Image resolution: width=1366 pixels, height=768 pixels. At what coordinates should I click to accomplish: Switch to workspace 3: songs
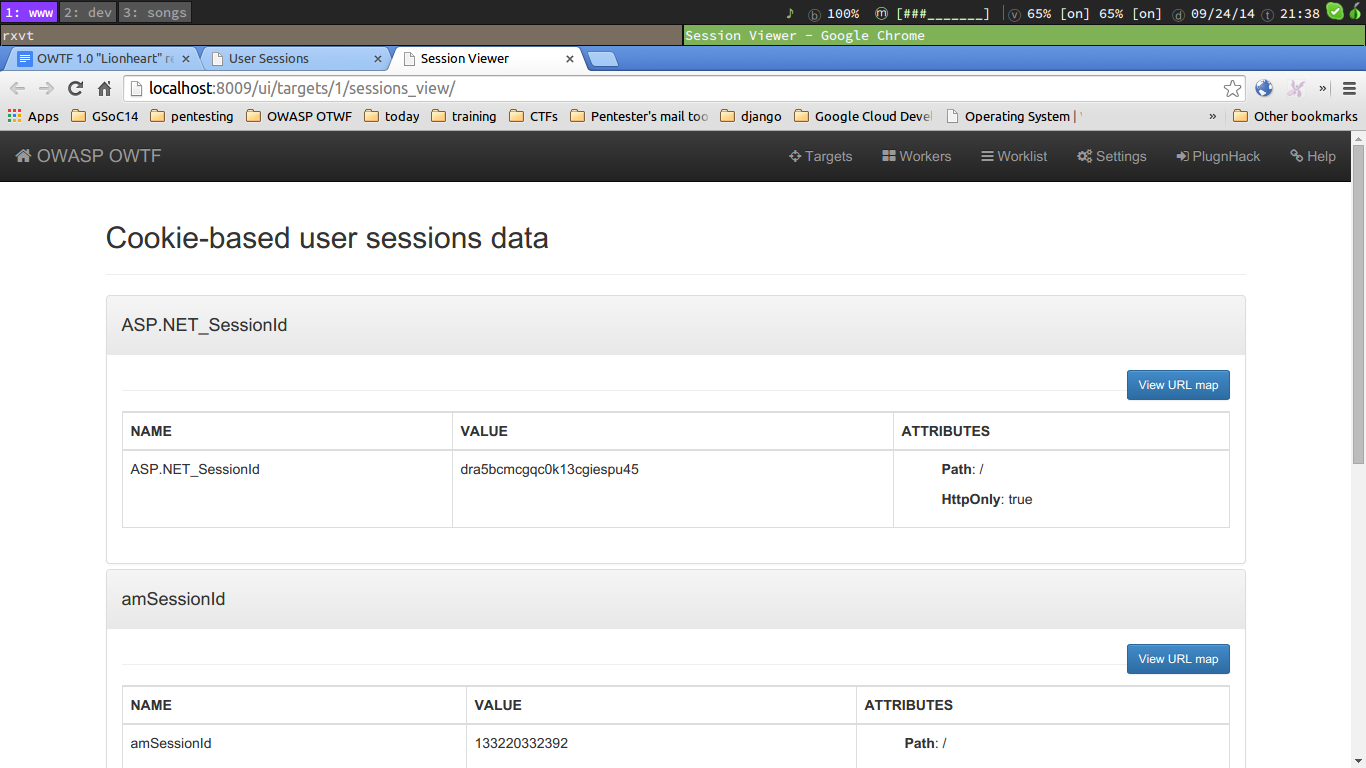[x=155, y=13]
